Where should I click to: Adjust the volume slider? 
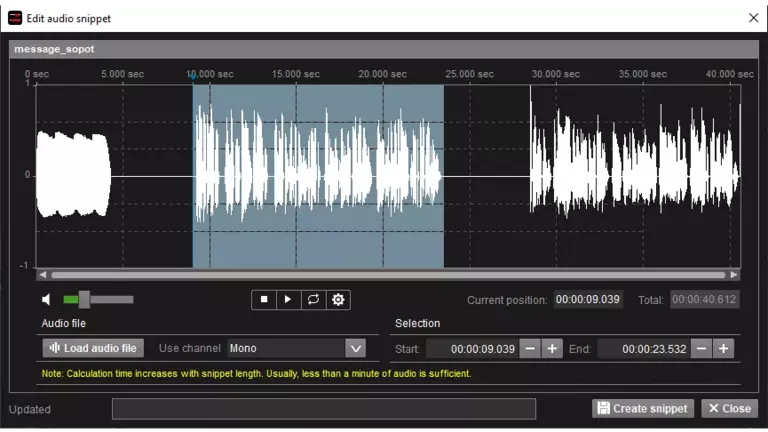[x=85, y=299]
